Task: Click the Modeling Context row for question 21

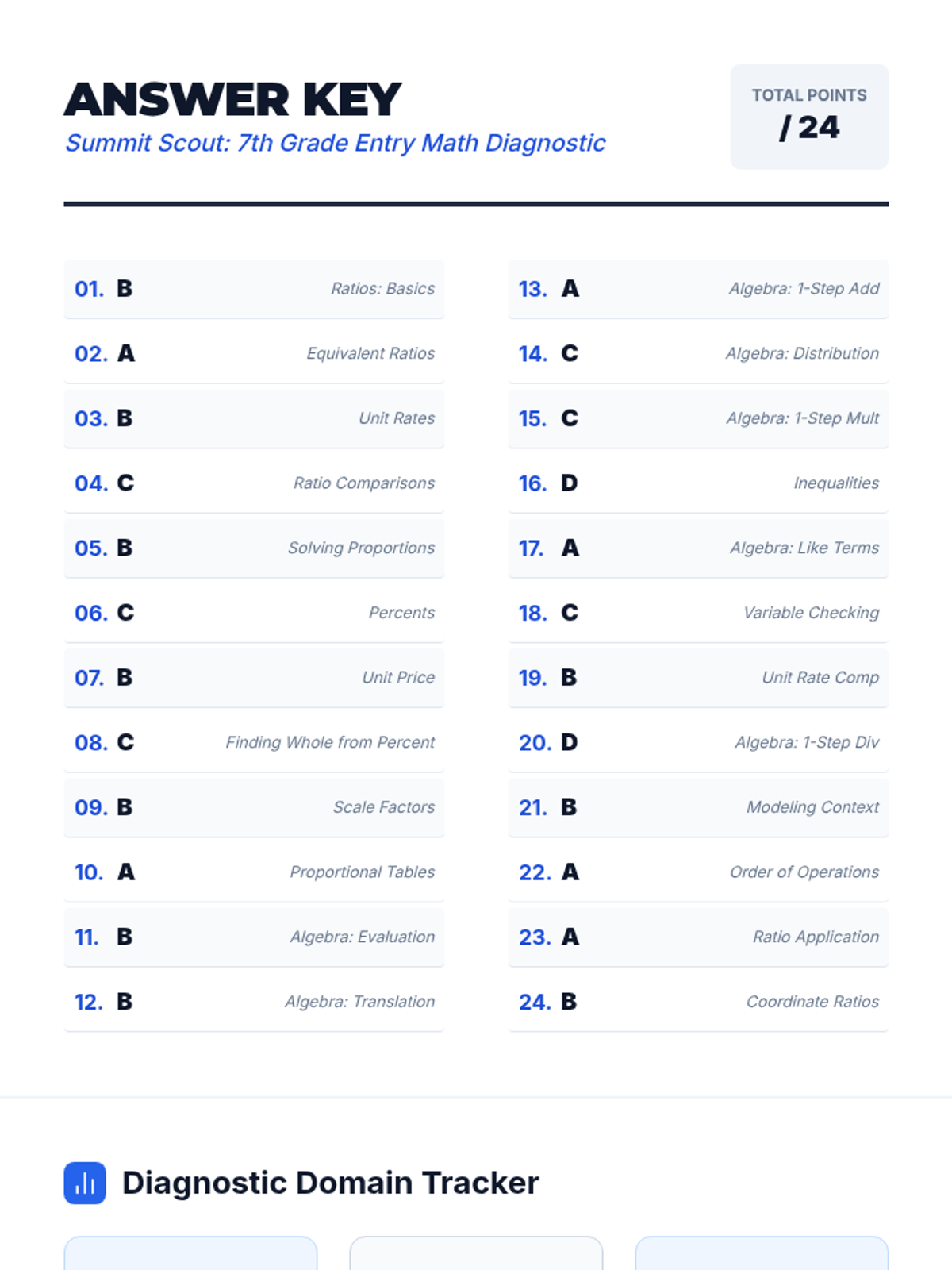Action: (x=697, y=807)
